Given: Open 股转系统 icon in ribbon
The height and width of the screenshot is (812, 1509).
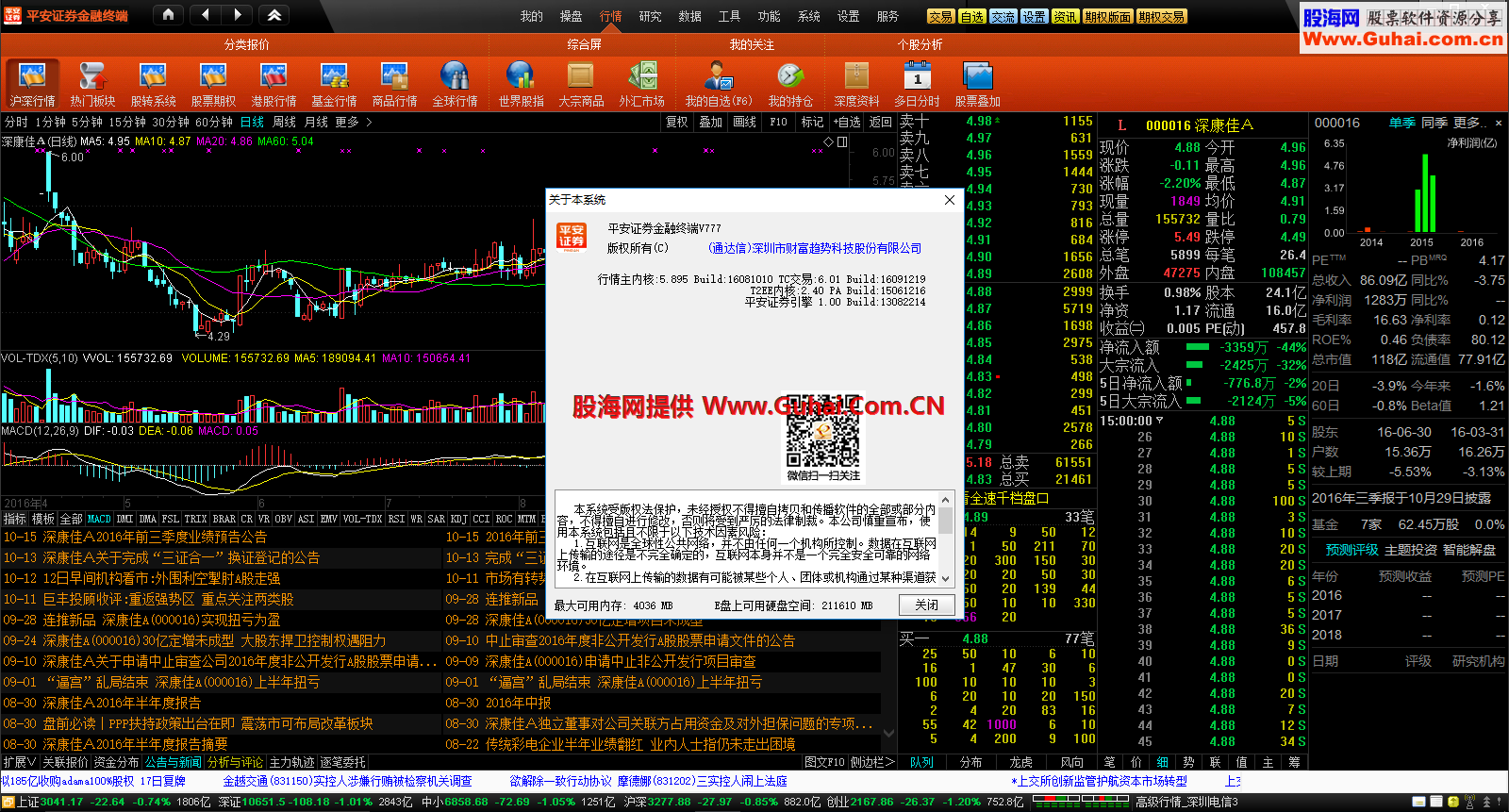Looking at the screenshot, I should coord(153,84).
